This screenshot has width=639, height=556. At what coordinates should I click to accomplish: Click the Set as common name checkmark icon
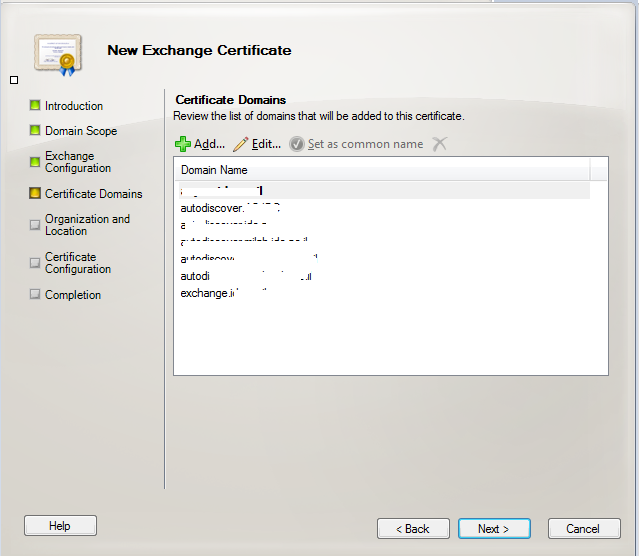coord(297,144)
